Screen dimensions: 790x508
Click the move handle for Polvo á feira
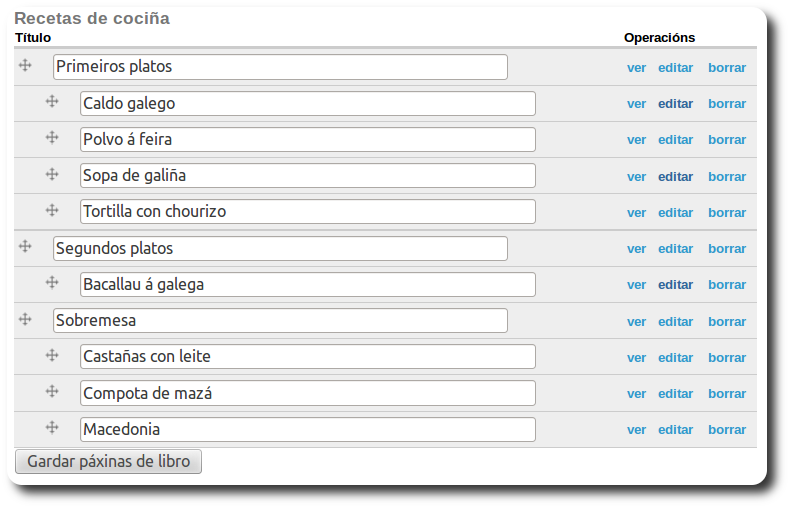[53, 138]
